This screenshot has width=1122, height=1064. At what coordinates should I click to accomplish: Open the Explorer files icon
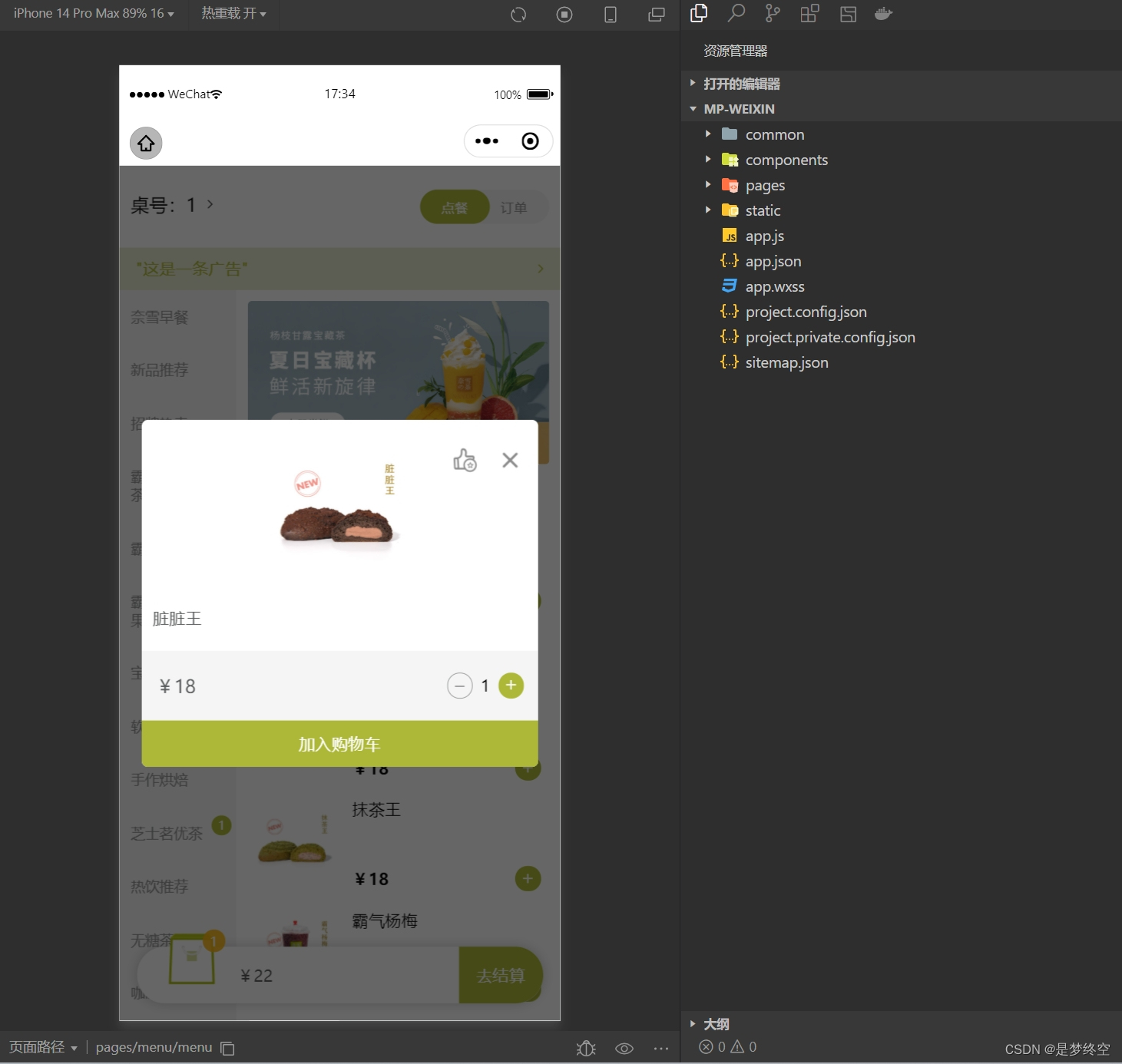pyautogui.click(x=699, y=13)
